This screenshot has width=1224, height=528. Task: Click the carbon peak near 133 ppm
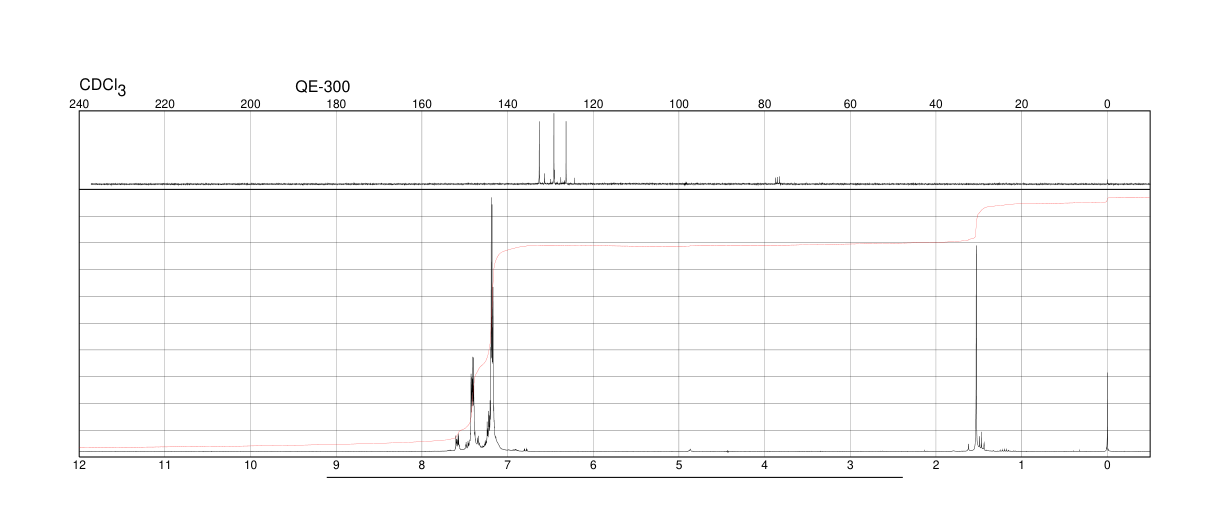pos(539,152)
